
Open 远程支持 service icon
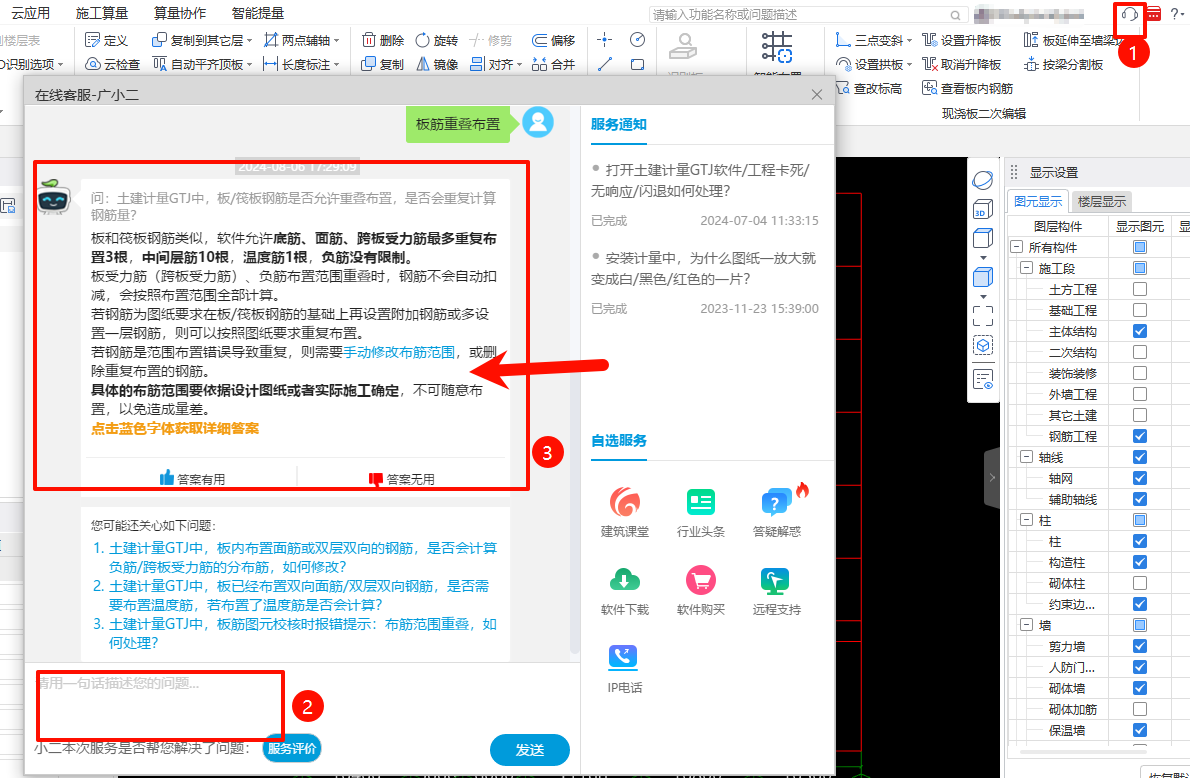pos(776,591)
